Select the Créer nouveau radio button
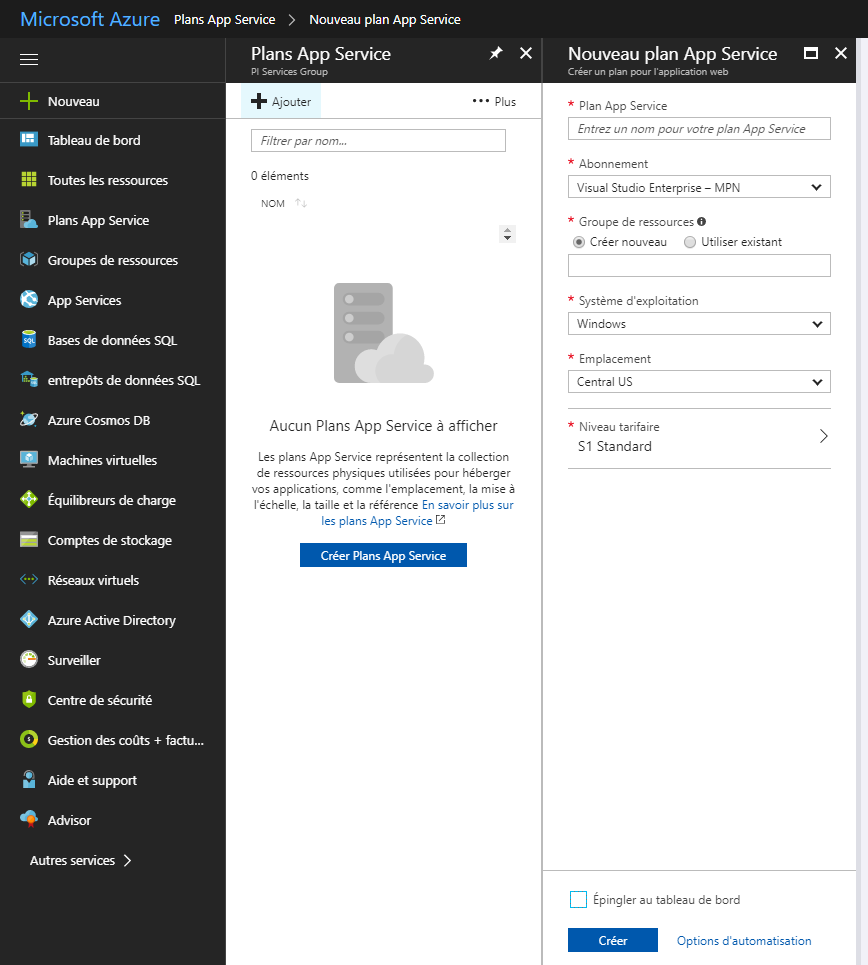Screen dimensions: 868x965 579,242
